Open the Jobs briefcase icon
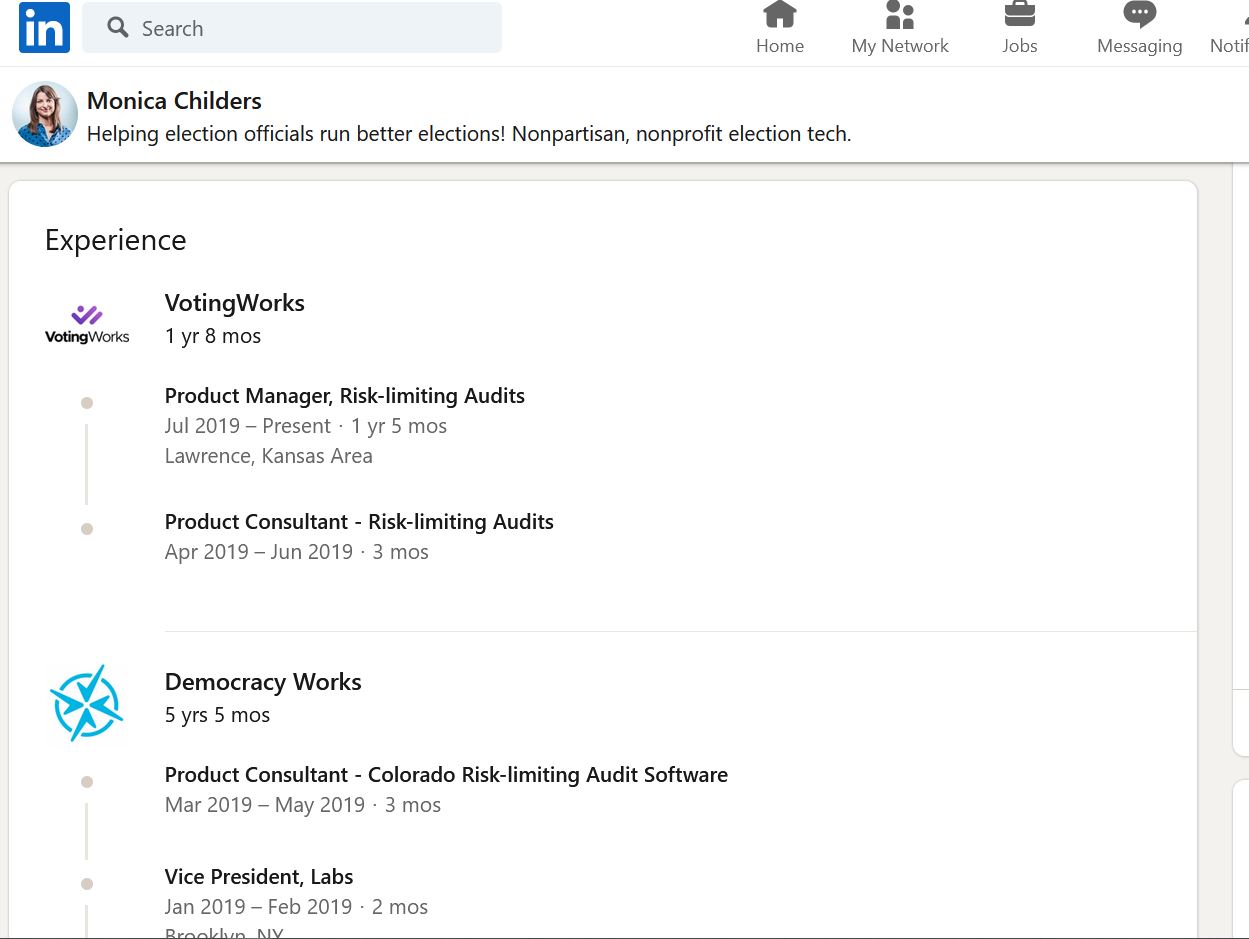The image size is (1249, 939). pyautogui.click(x=1019, y=15)
